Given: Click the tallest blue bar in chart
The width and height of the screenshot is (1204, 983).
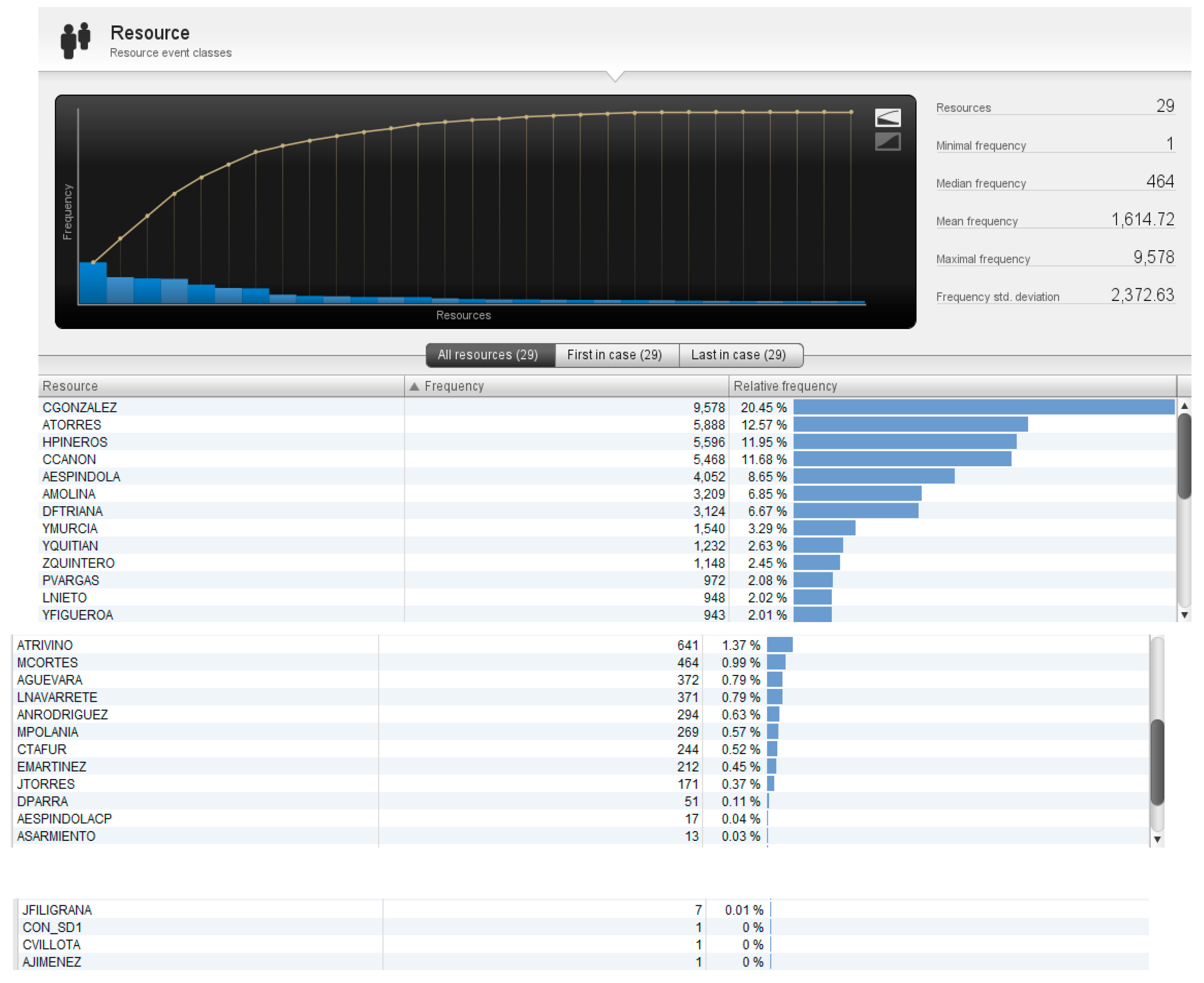Looking at the screenshot, I should coord(93,283).
